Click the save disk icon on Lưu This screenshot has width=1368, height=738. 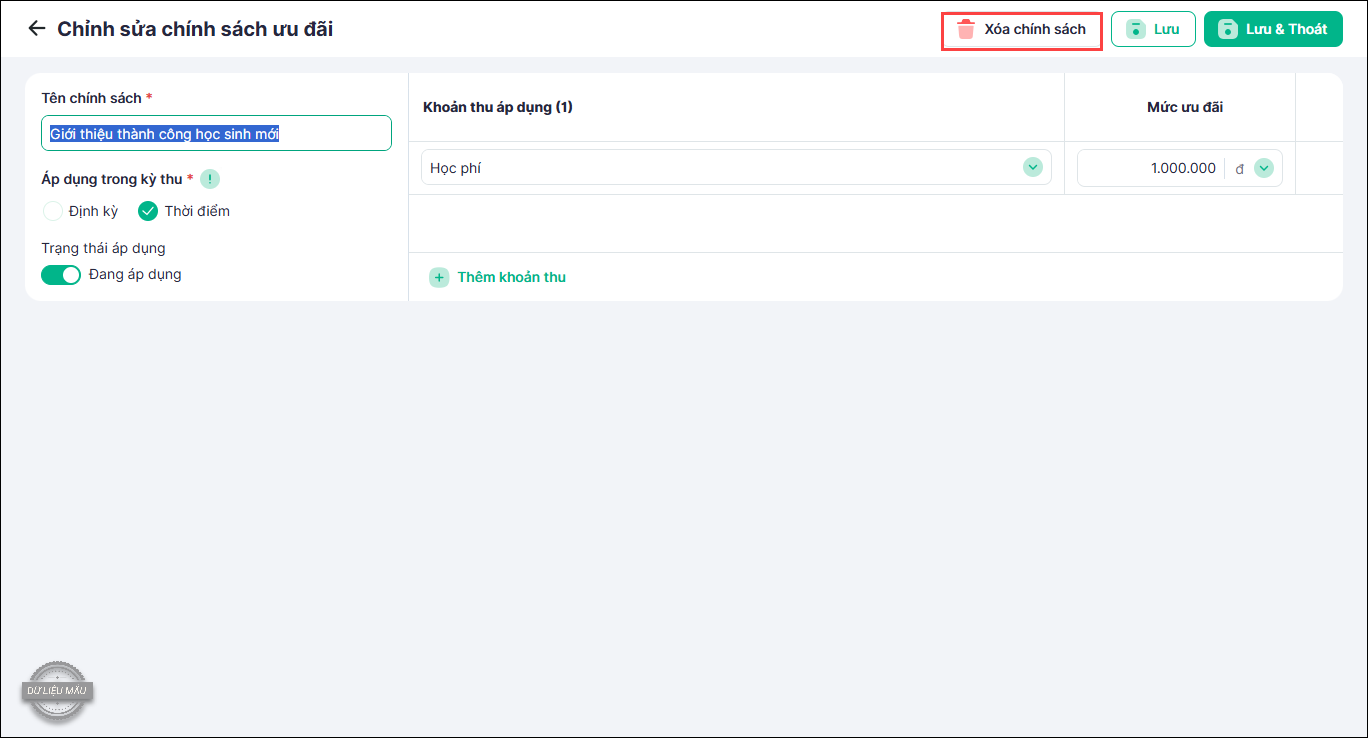(x=1136, y=30)
